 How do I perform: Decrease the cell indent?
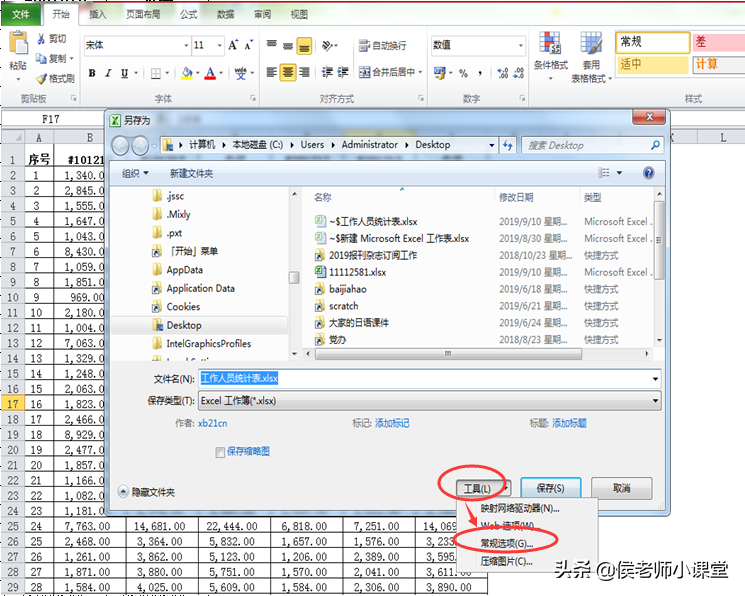(327, 72)
